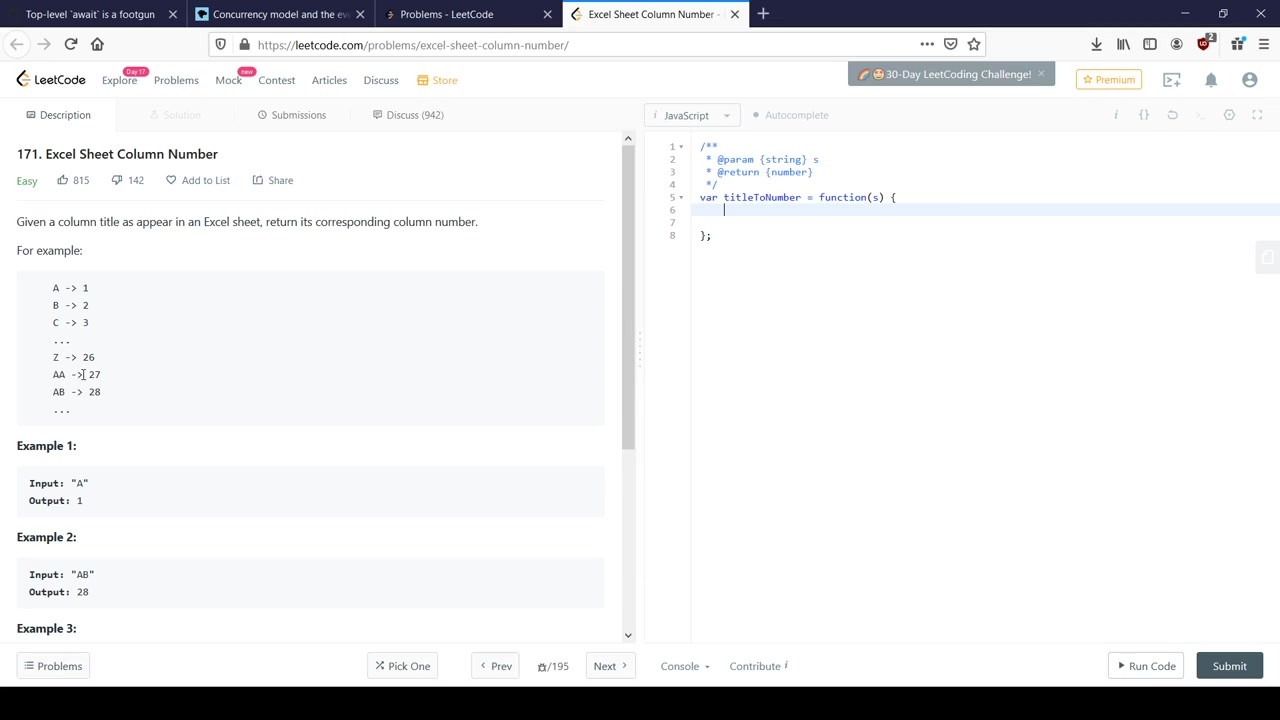Viewport: 1280px width, 720px height.
Task: Collapse the code fold arrow on line 5
Action: (x=681, y=198)
